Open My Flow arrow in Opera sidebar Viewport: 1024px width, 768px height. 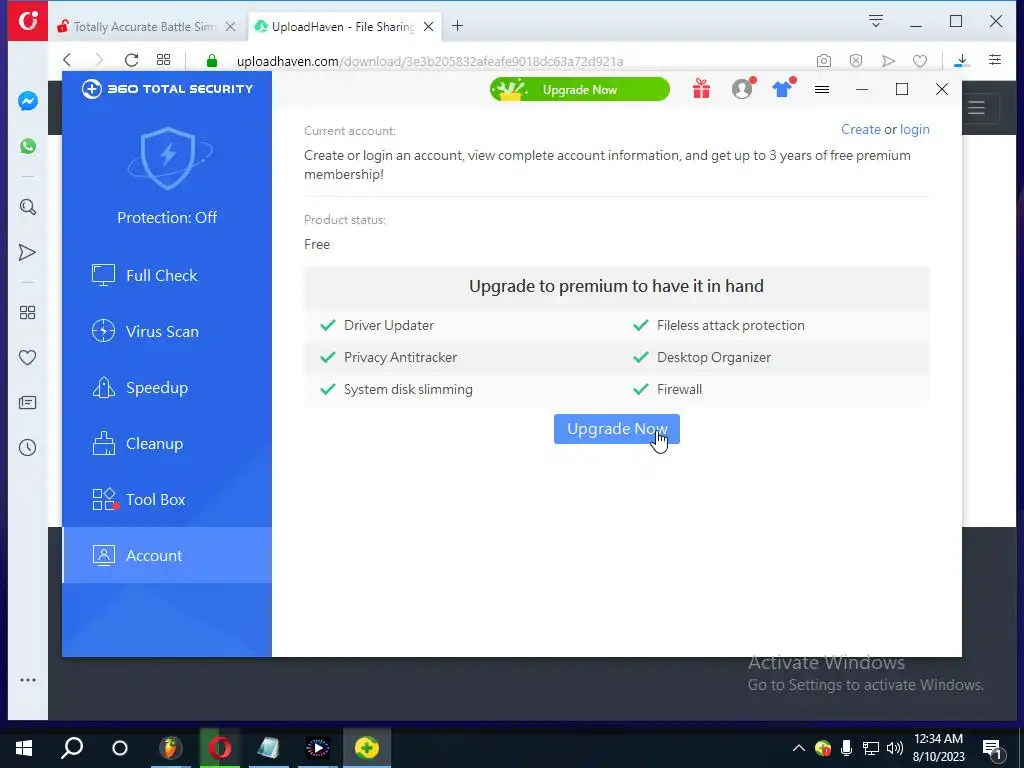point(27,253)
